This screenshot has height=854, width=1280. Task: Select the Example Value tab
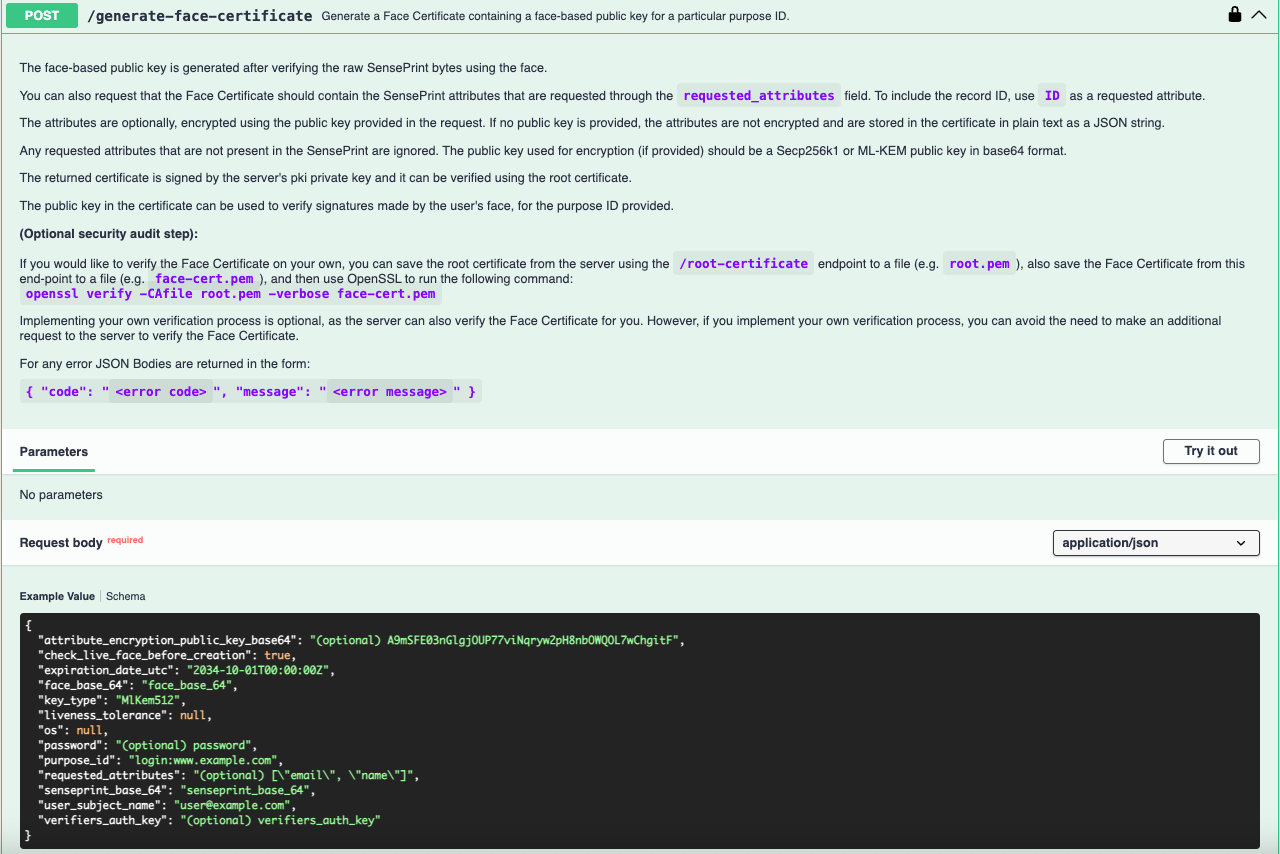57,596
